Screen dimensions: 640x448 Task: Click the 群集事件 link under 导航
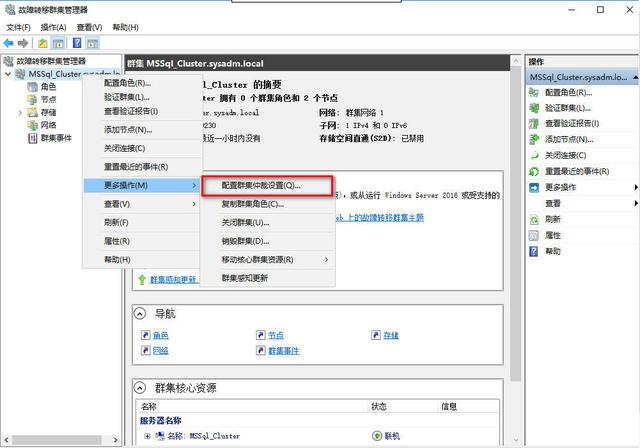pyautogui.click(x=283, y=351)
